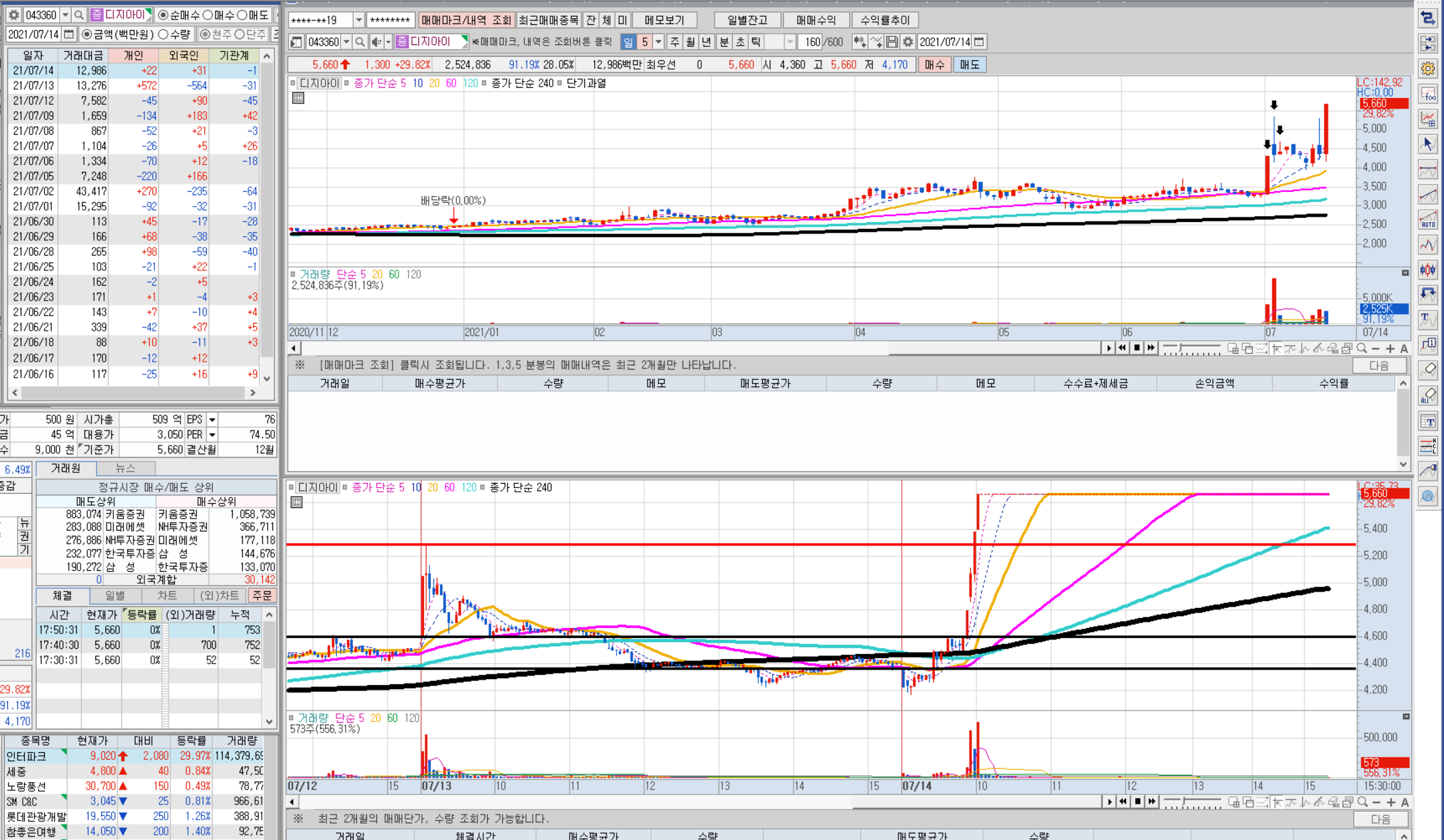
Task: Choose the 수량 radio button
Action: pyautogui.click(x=174, y=34)
